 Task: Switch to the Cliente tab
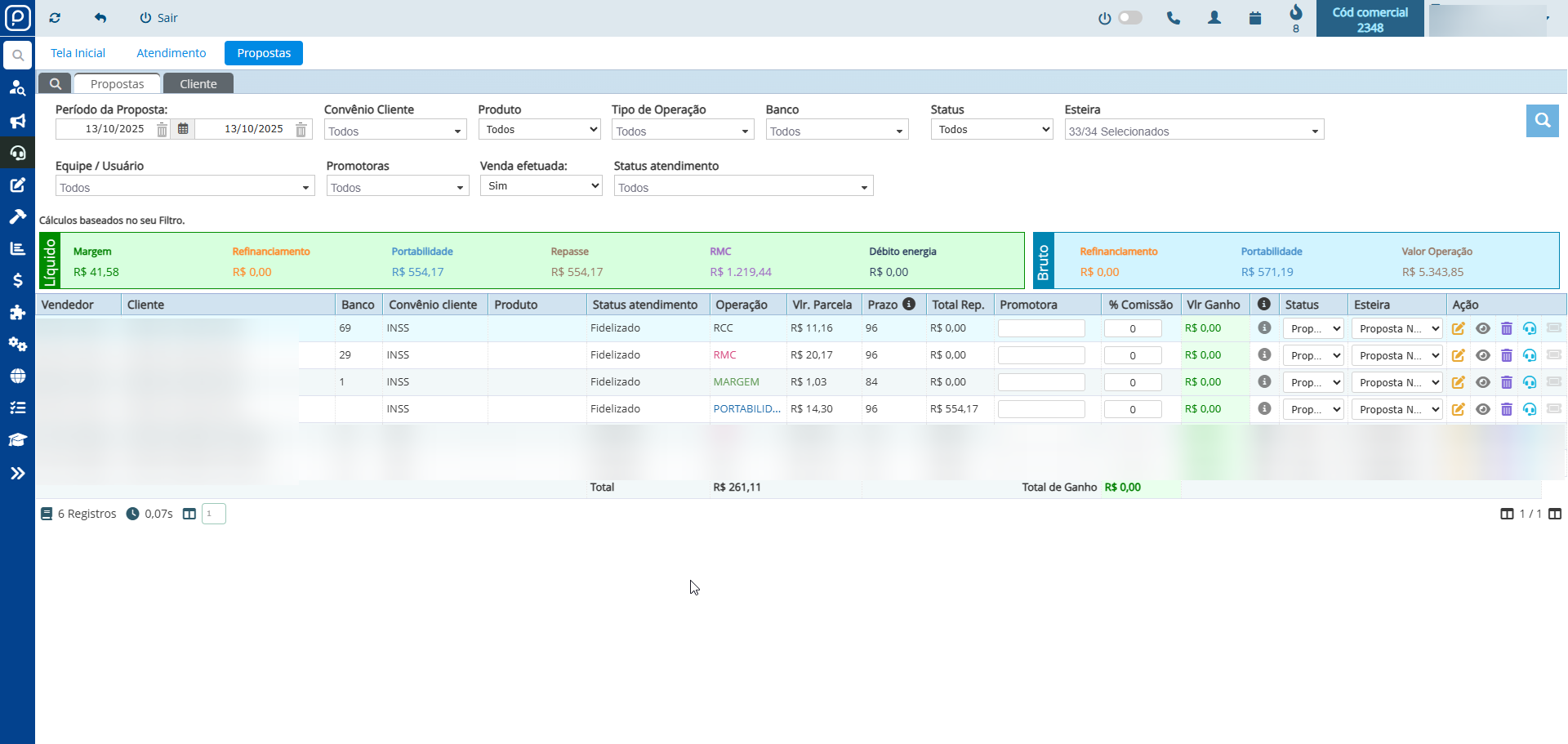198,83
